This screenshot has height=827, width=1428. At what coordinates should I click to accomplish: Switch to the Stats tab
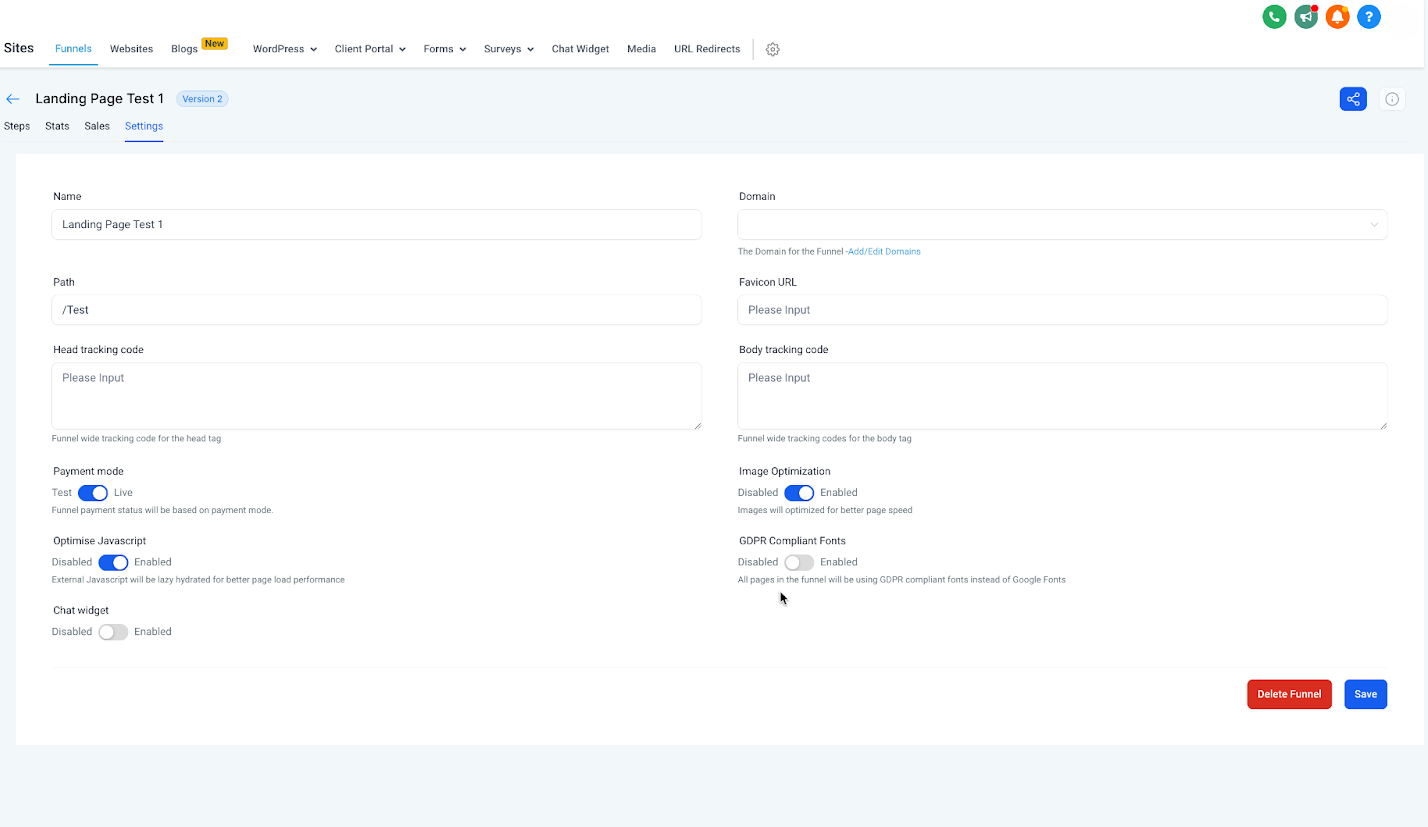57,126
